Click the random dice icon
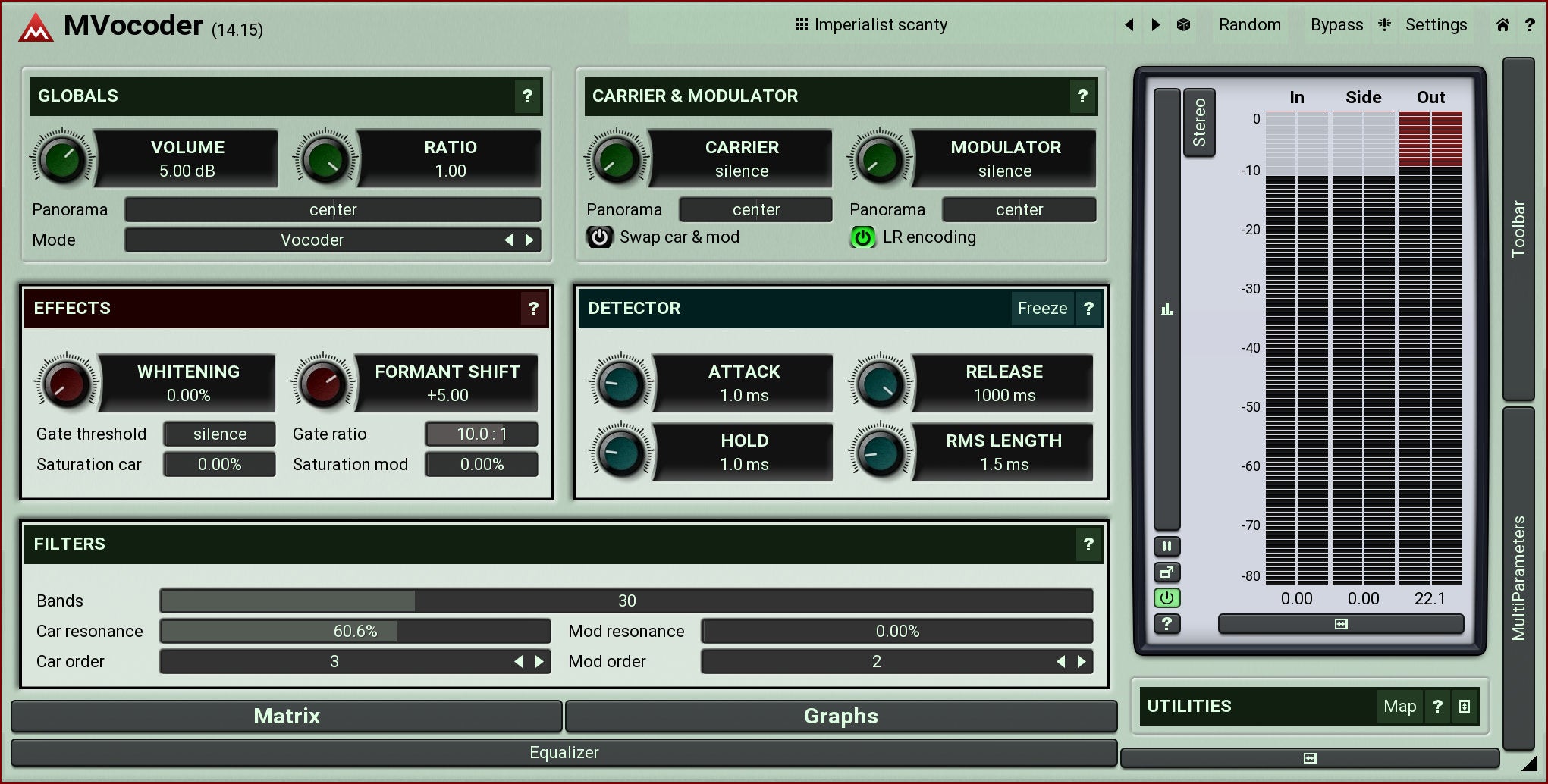Screen dimensions: 1548x784 click(1183, 25)
